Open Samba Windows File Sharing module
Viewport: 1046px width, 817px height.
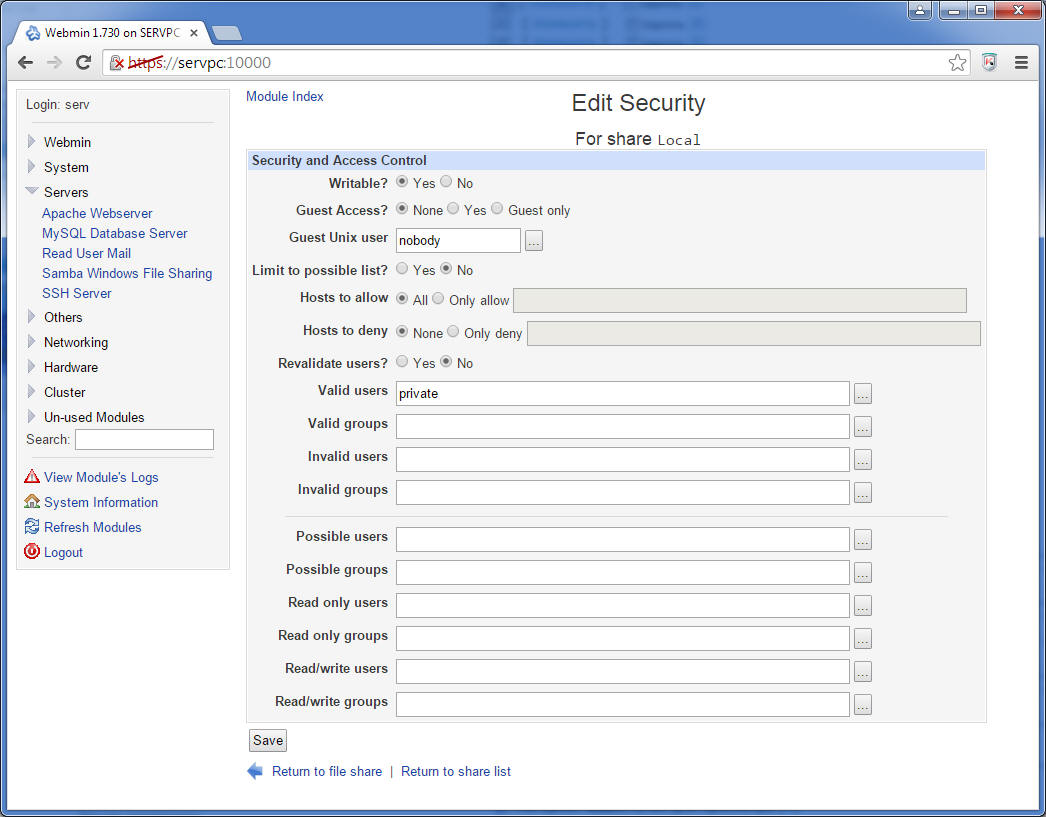[127, 273]
